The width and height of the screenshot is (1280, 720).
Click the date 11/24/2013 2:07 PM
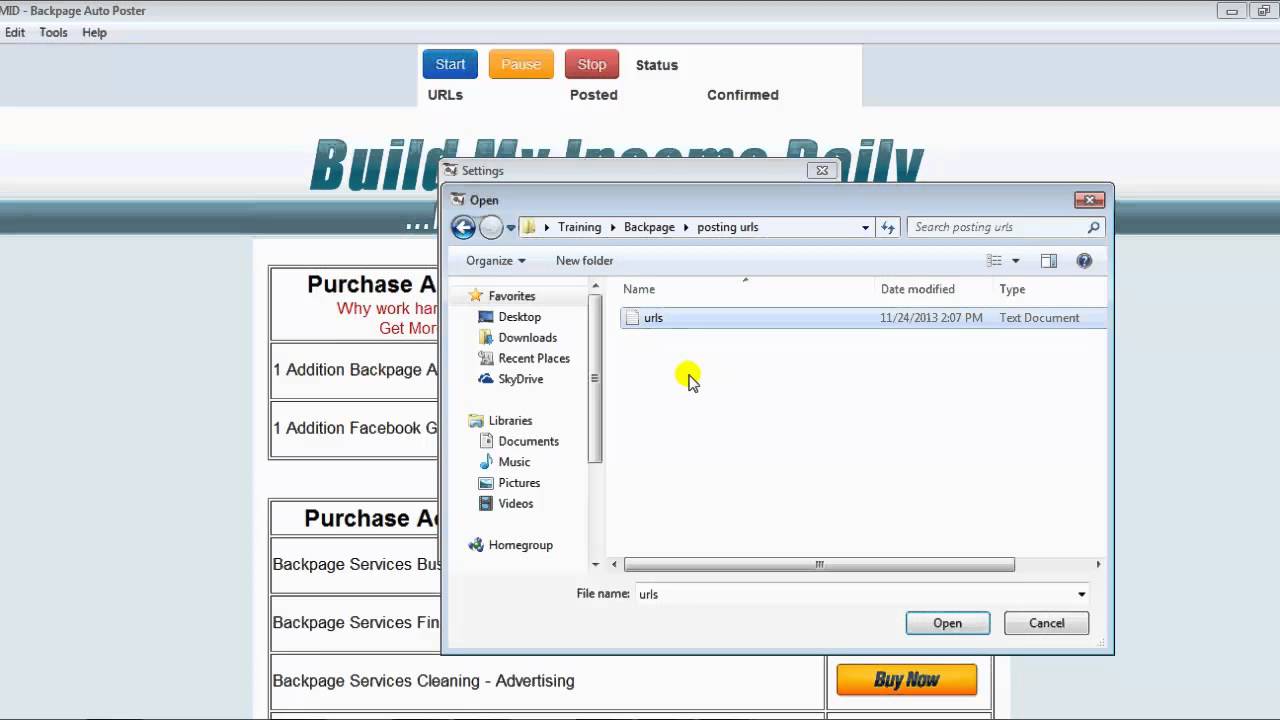pyautogui.click(x=931, y=318)
